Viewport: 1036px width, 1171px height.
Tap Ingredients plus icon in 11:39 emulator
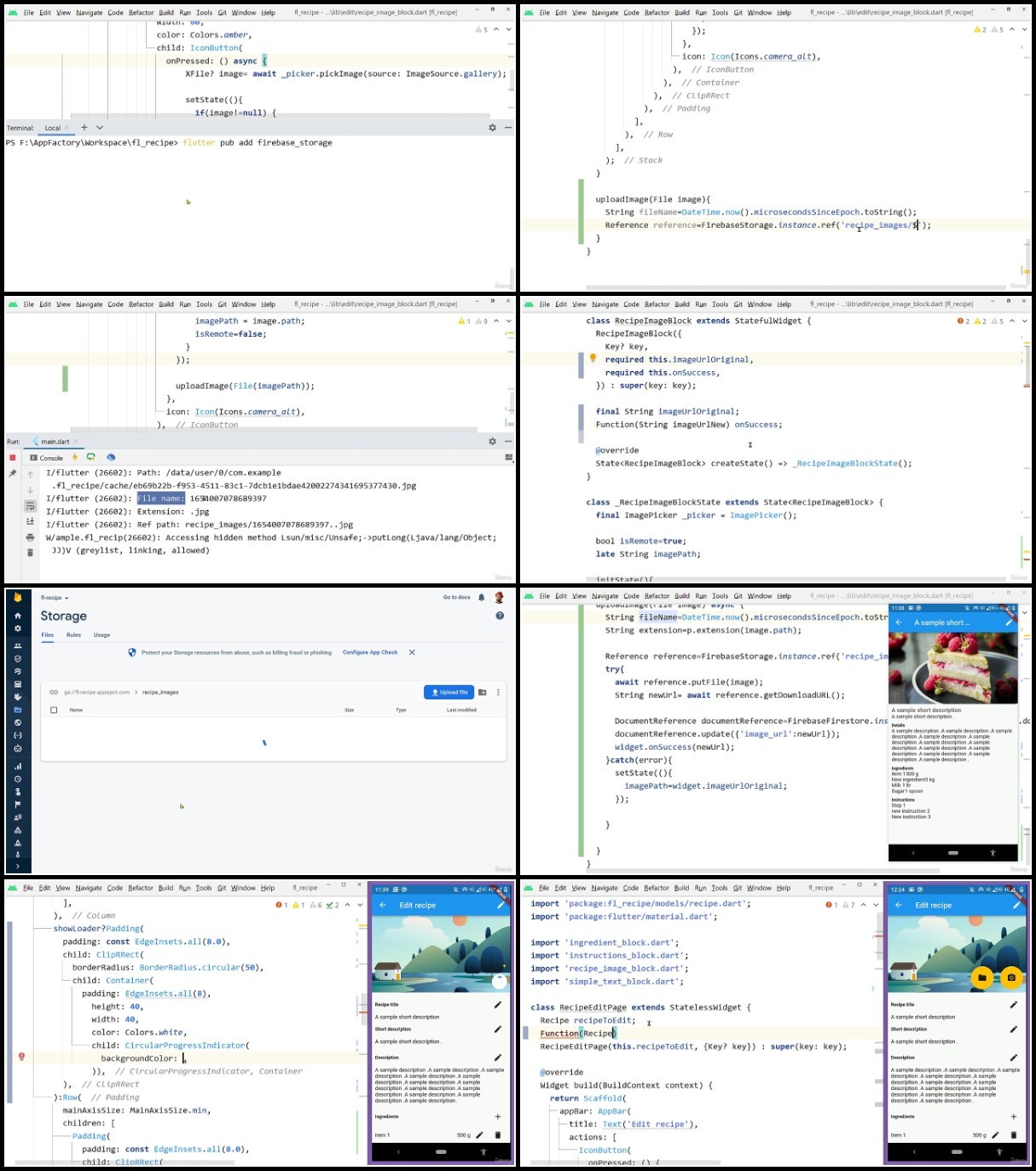[x=498, y=1116]
